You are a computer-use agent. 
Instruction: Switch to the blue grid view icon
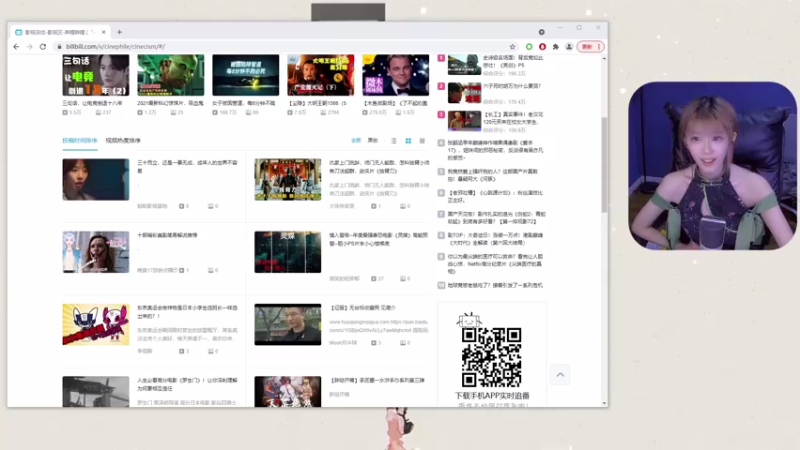pos(408,141)
